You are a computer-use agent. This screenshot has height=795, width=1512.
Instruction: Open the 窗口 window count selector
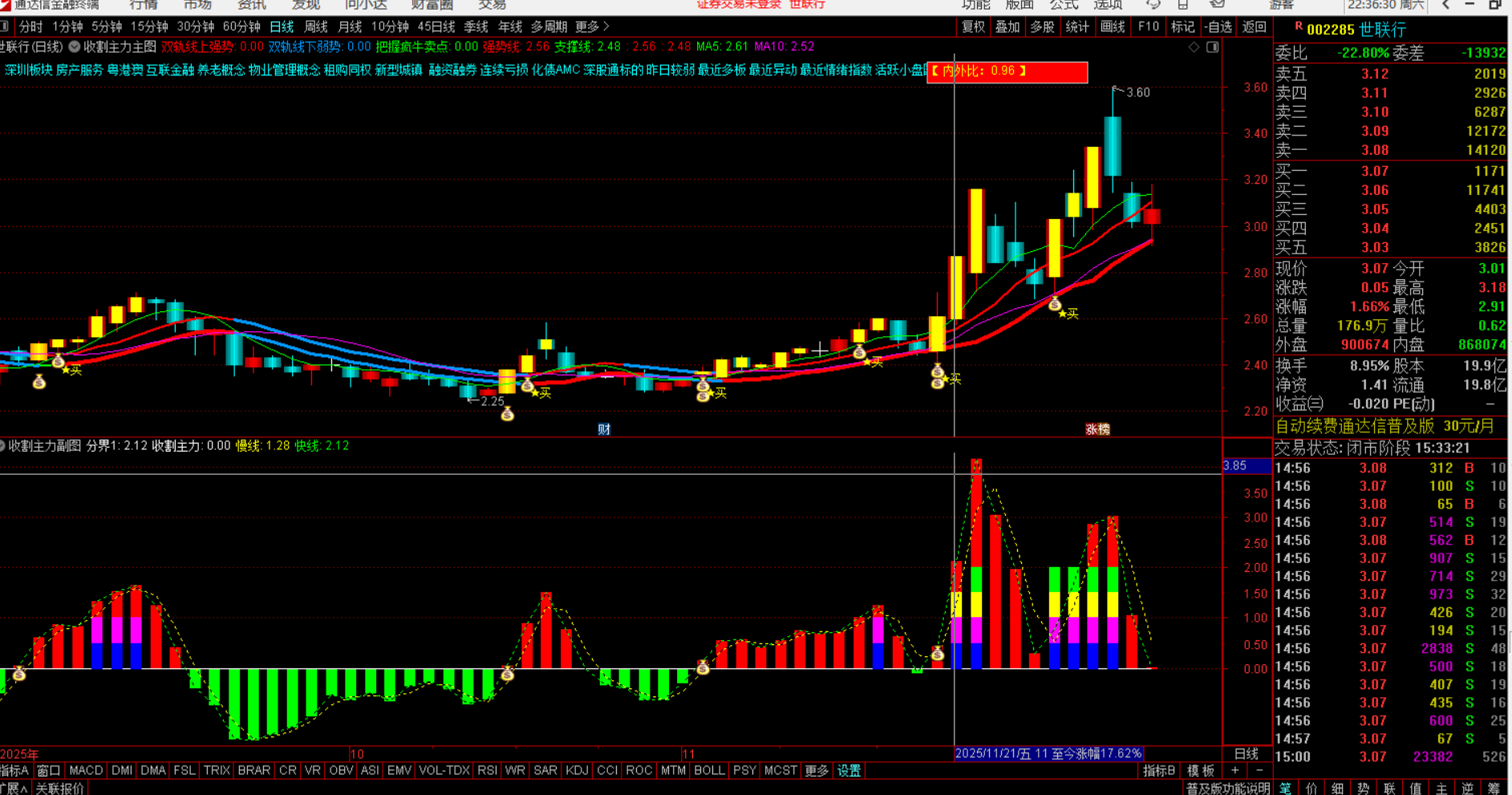pyautogui.click(x=49, y=770)
